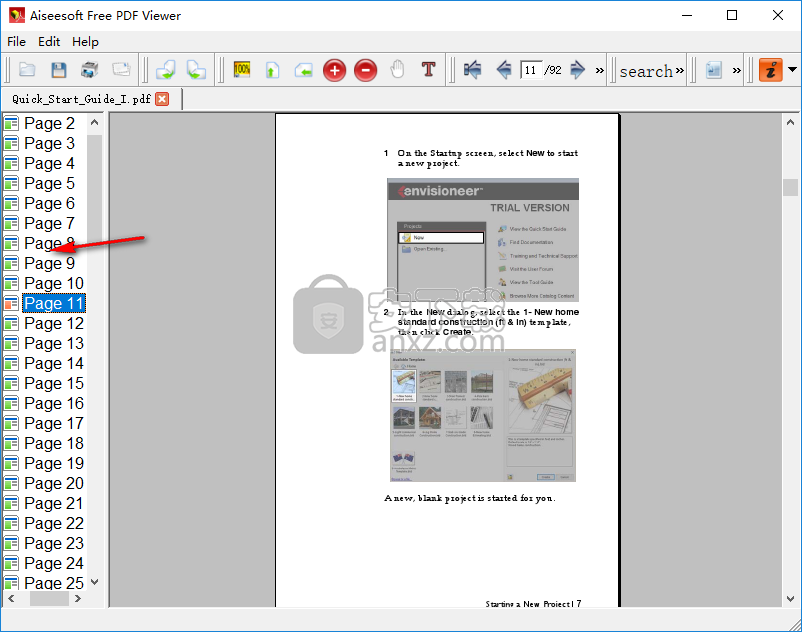Go to the previous page arrow
The height and width of the screenshot is (632, 802).
[x=504, y=70]
